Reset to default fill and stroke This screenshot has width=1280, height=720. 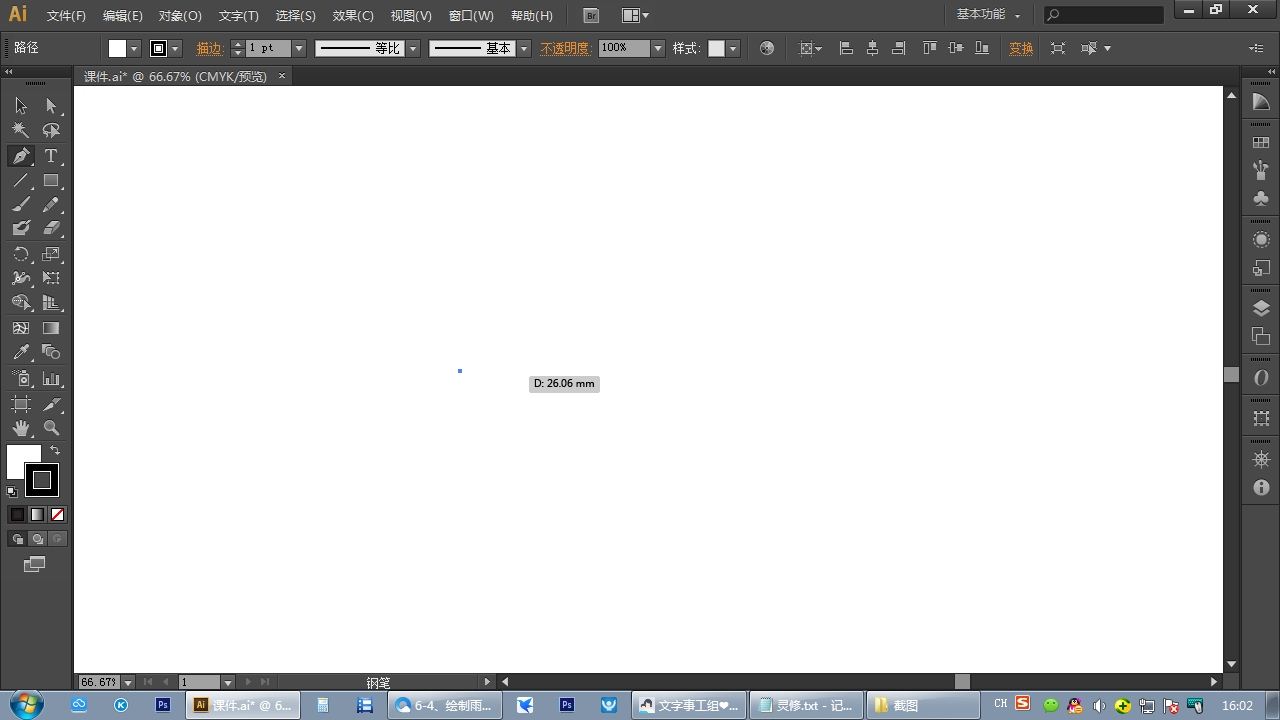(x=12, y=491)
